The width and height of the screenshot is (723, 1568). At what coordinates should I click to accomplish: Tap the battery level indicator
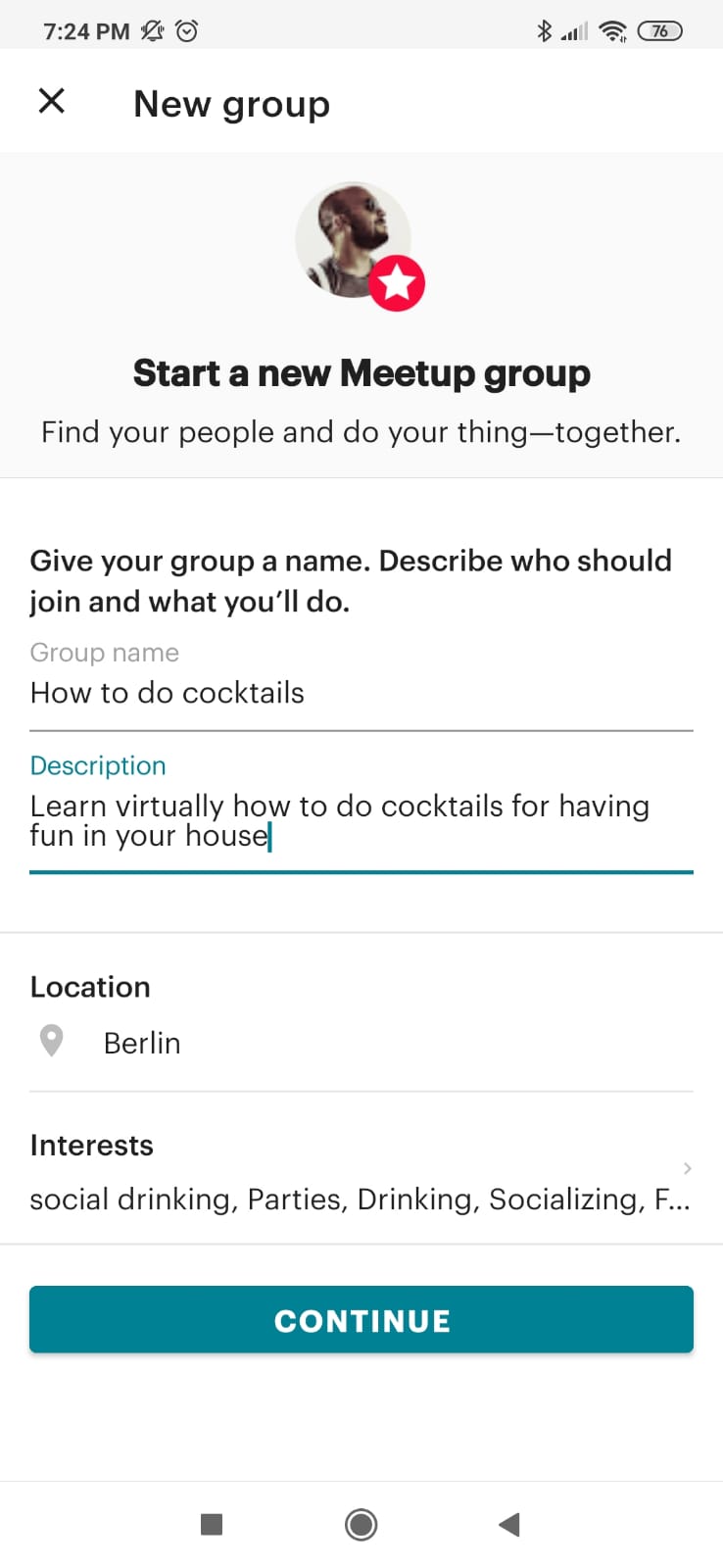tap(660, 31)
